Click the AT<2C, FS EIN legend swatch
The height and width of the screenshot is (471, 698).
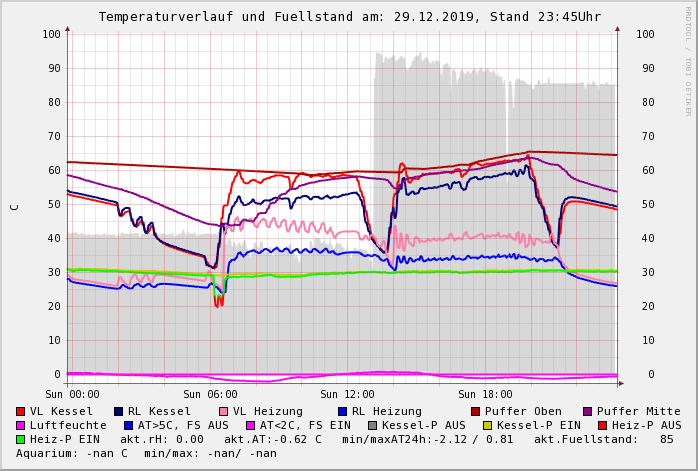[x=250, y=425]
